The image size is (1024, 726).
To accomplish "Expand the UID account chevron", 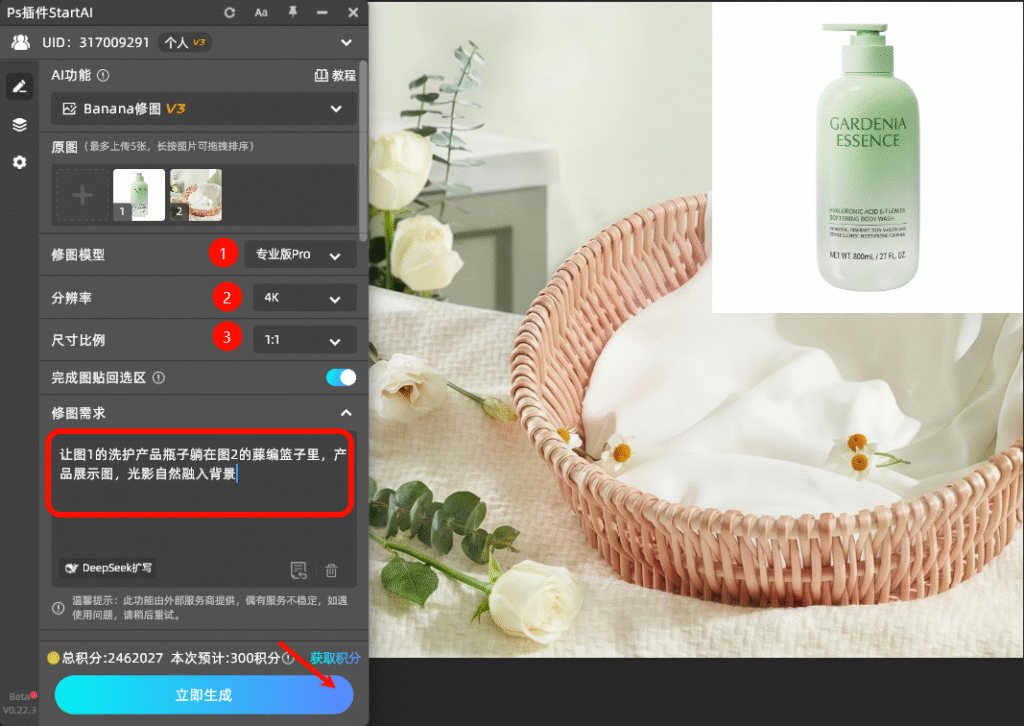I will tap(346, 42).
